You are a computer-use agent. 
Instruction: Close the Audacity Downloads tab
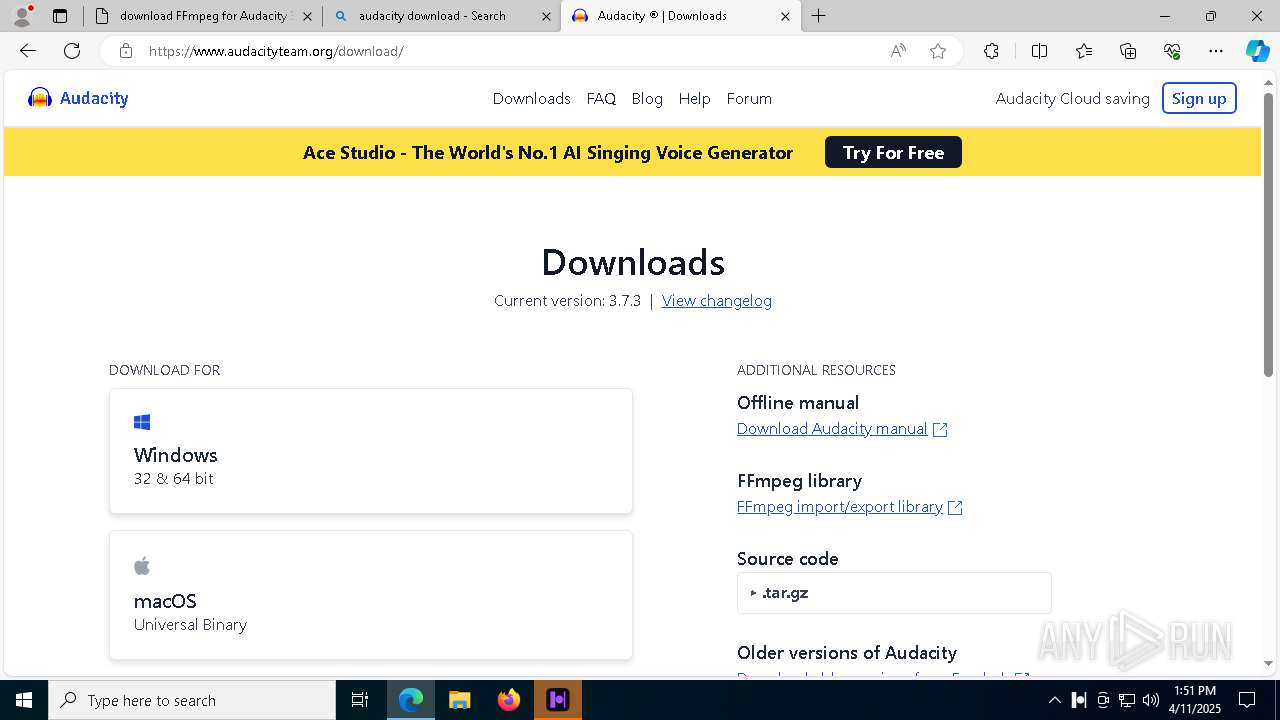[785, 16]
